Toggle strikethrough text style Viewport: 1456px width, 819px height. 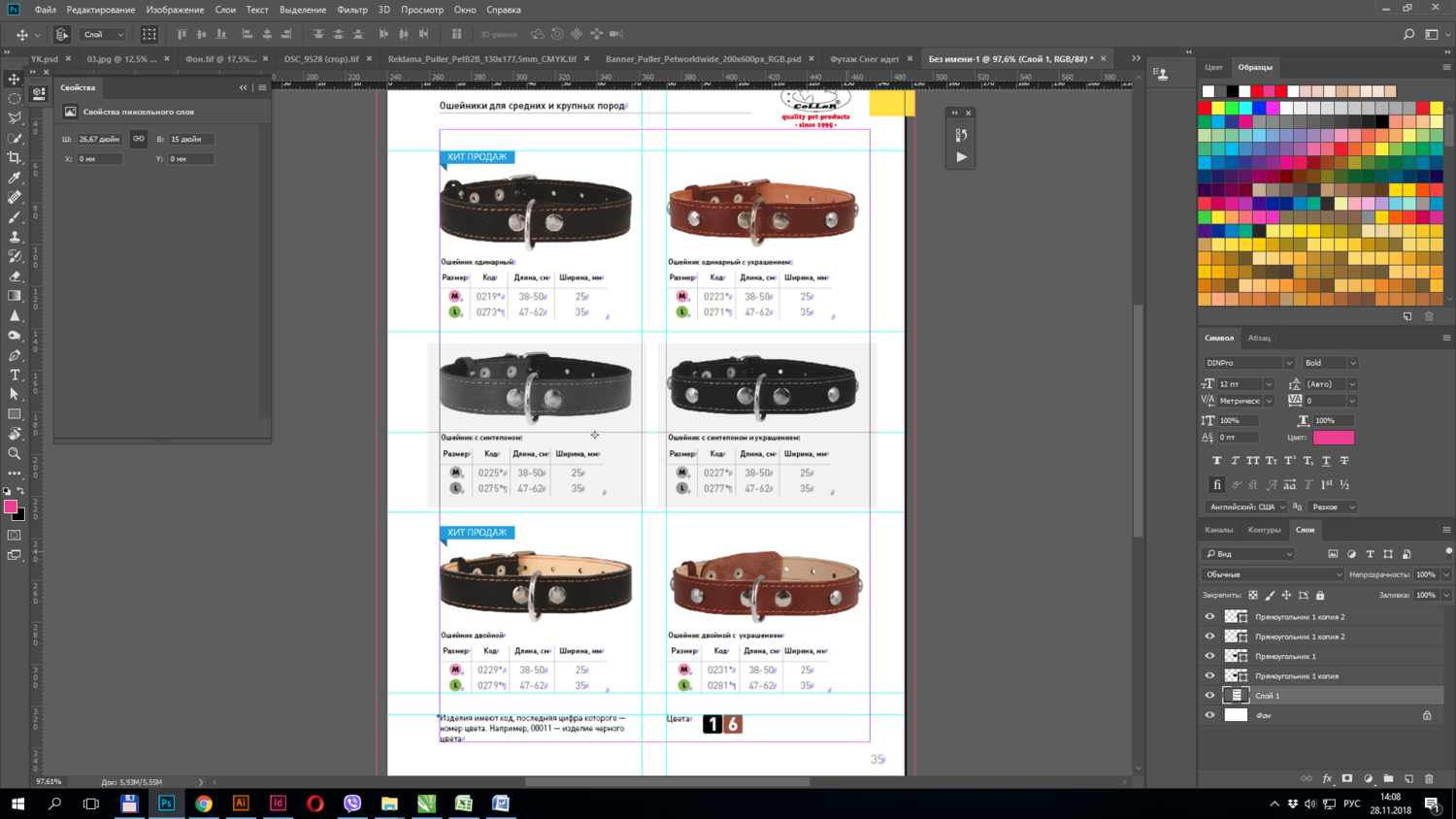(1344, 461)
